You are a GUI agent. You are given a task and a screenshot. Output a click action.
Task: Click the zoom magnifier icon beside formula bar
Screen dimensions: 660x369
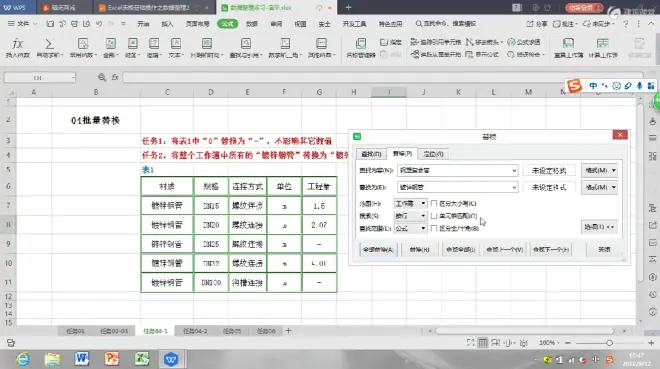pyautogui.click(x=101, y=77)
